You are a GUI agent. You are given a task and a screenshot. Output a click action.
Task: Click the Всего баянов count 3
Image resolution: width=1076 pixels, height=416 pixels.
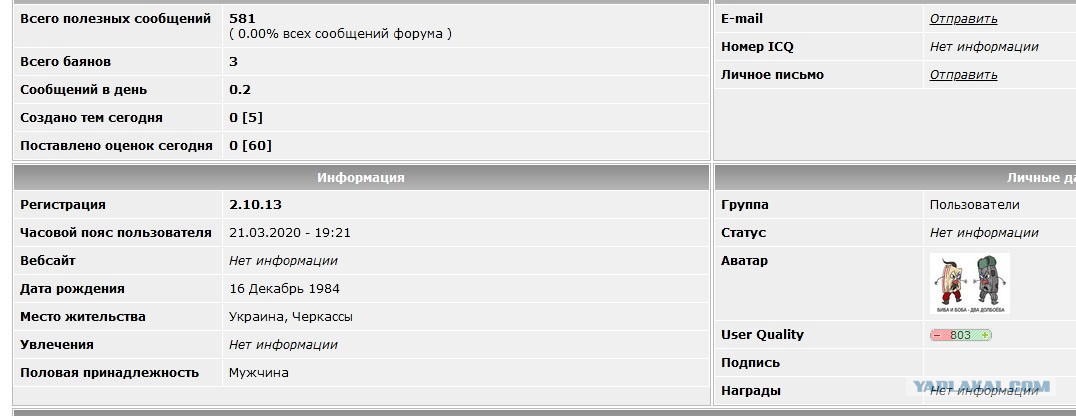(x=233, y=62)
